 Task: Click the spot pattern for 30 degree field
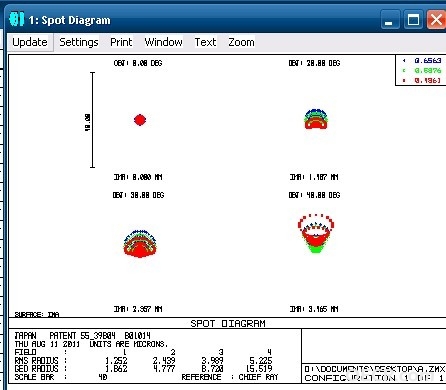point(140,243)
